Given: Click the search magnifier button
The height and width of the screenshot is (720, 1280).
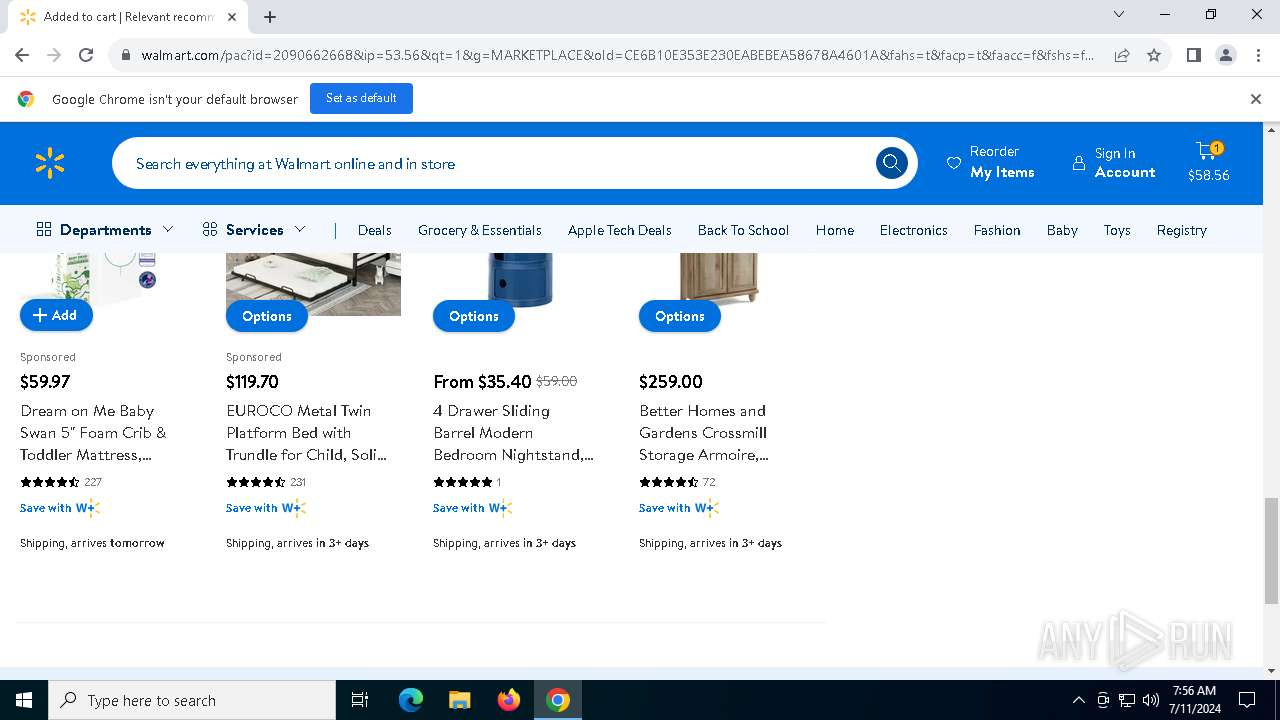Looking at the screenshot, I should (891, 163).
